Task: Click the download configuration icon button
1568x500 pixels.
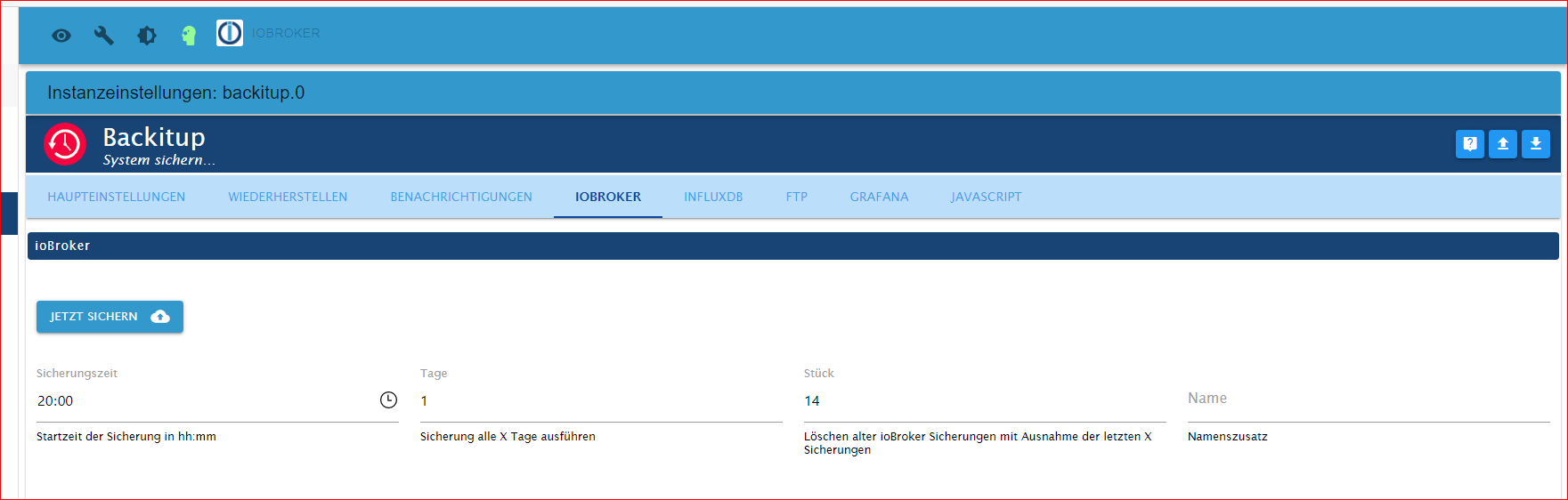Action: (1536, 144)
